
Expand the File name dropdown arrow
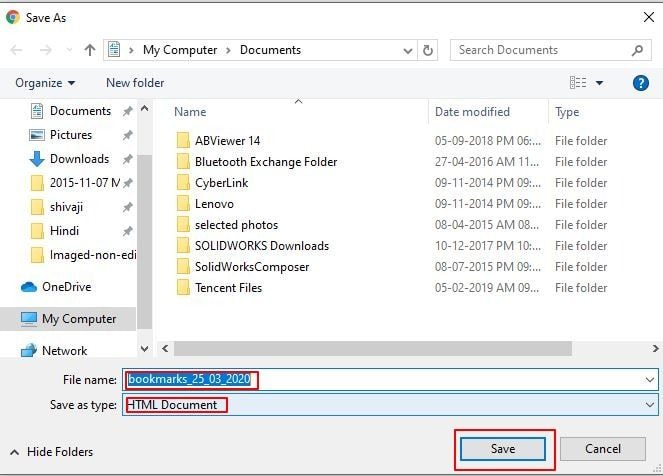pyautogui.click(x=650, y=380)
